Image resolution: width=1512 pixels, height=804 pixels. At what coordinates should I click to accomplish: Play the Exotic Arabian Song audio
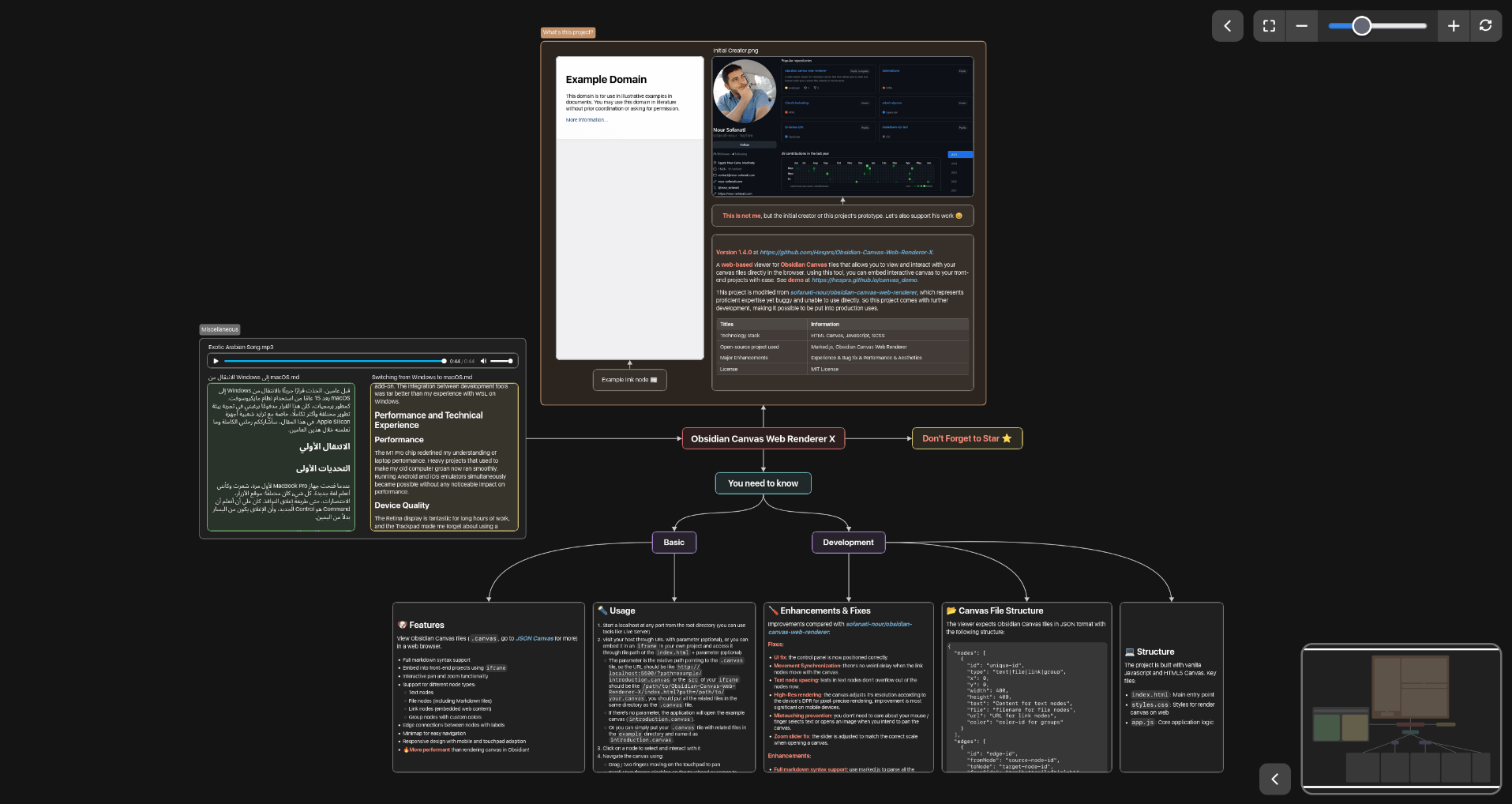(216, 361)
